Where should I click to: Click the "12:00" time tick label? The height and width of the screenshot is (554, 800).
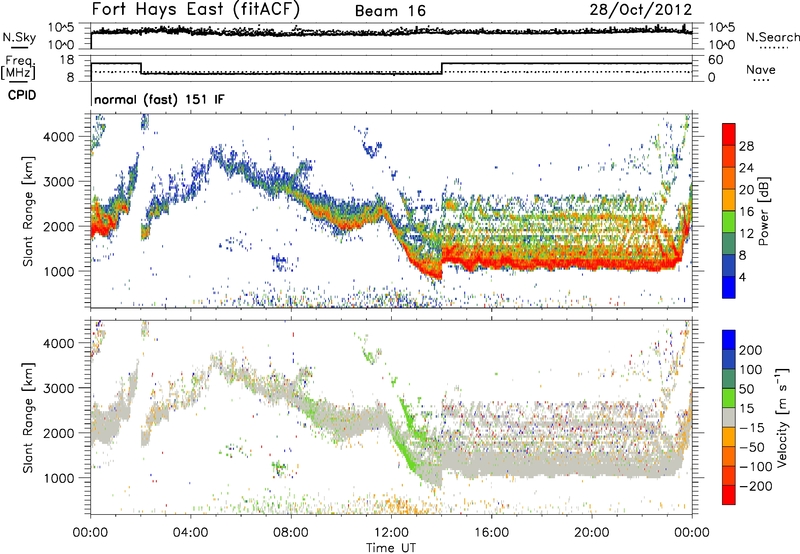(391, 533)
